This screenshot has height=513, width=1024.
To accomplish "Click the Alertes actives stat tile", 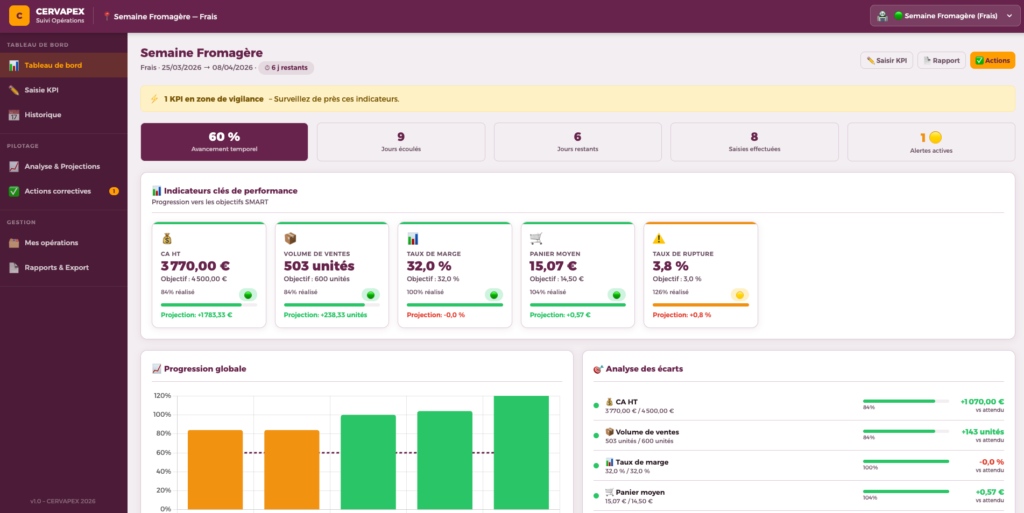I will [x=931, y=142].
